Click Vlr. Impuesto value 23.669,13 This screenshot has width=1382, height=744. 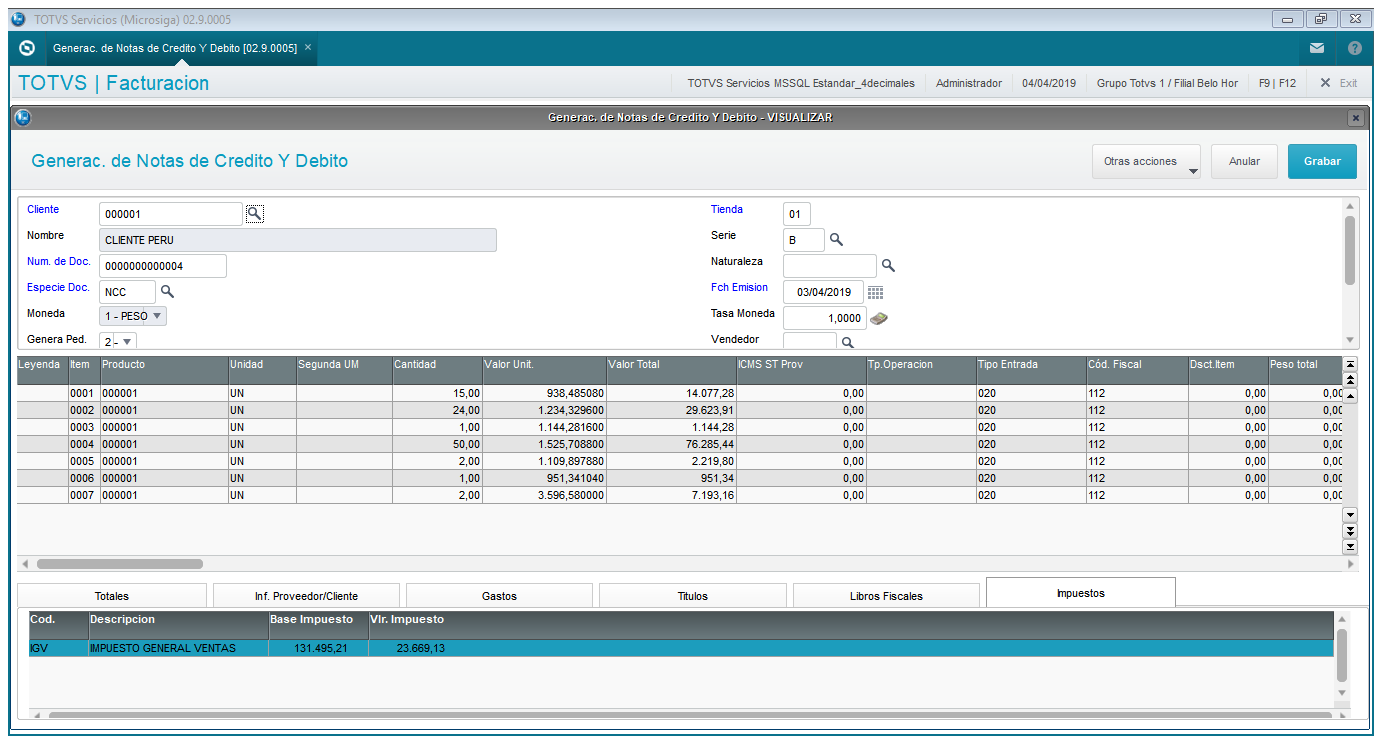(x=420, y=648)
